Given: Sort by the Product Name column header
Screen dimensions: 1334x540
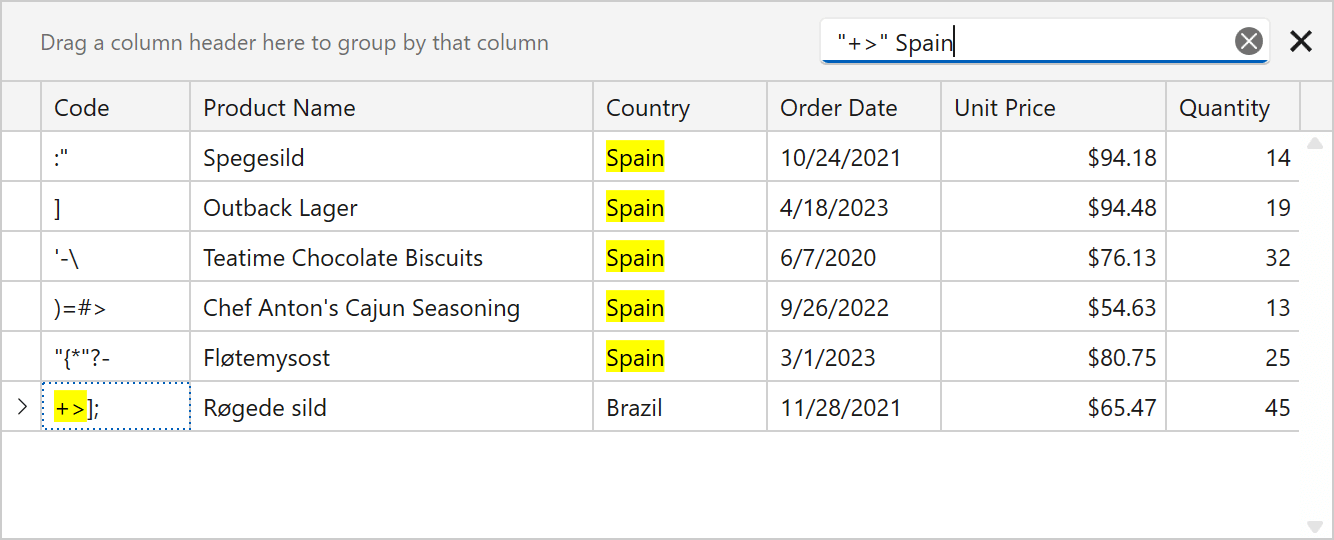Looking at the screenshot, I should point(391,108).
